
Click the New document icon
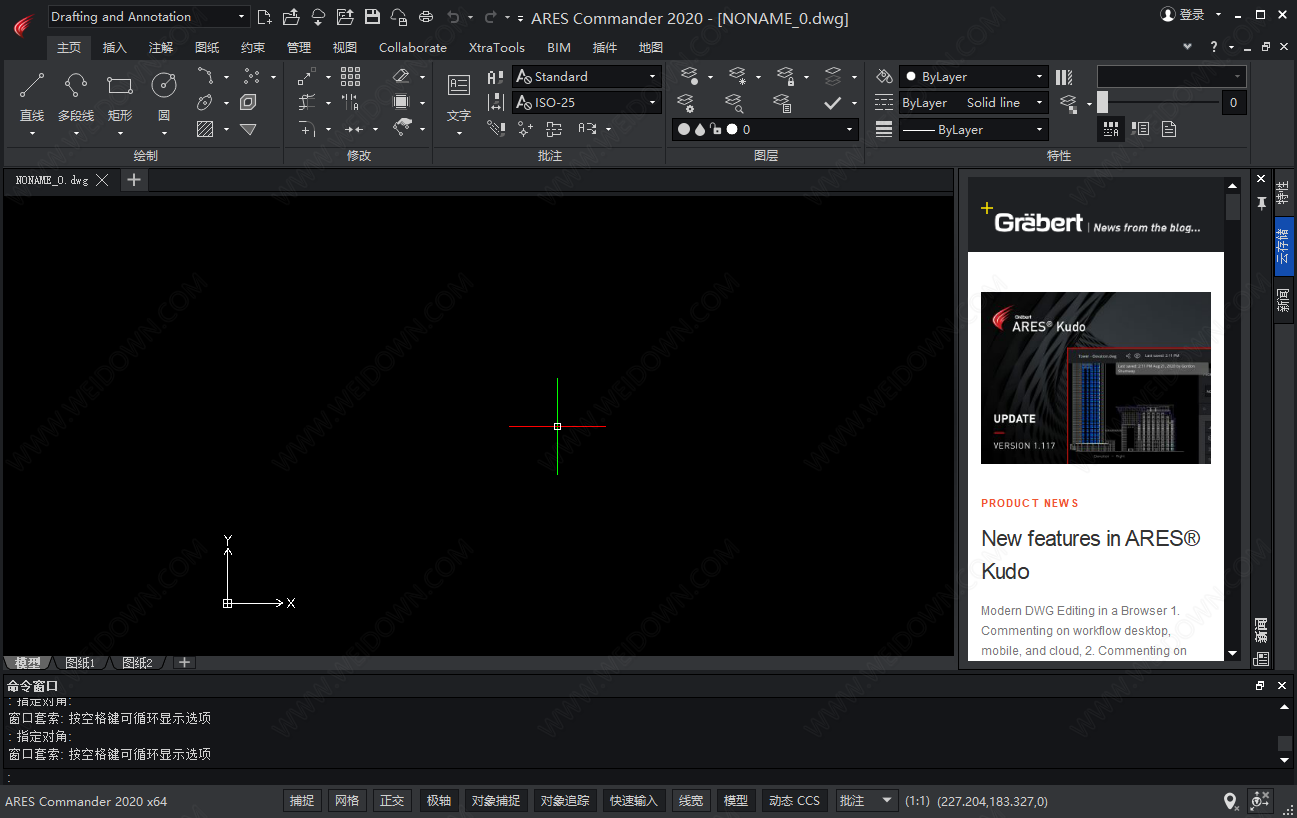click(x=264, y=17)
